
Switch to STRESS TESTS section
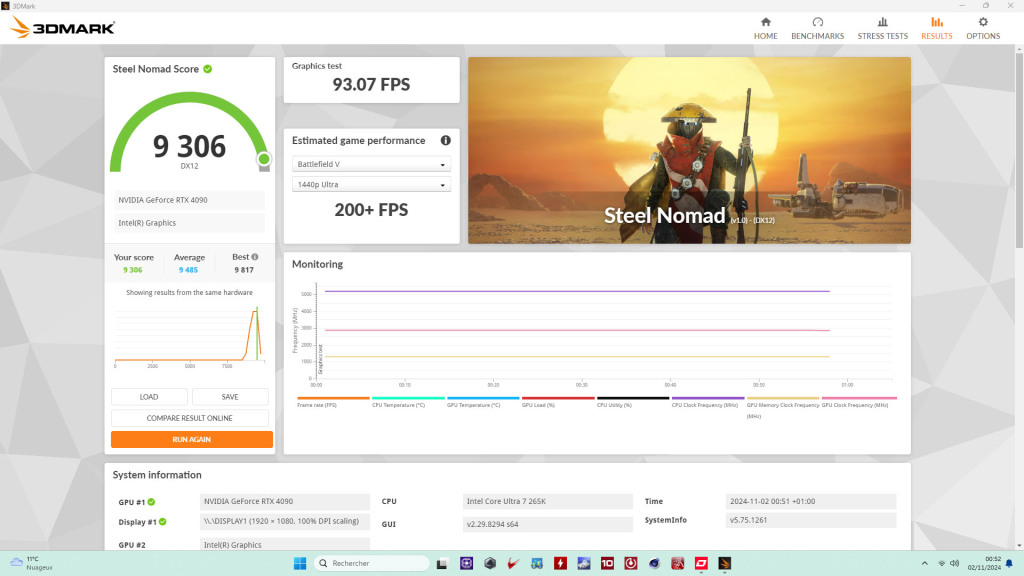tap(882, 29)
